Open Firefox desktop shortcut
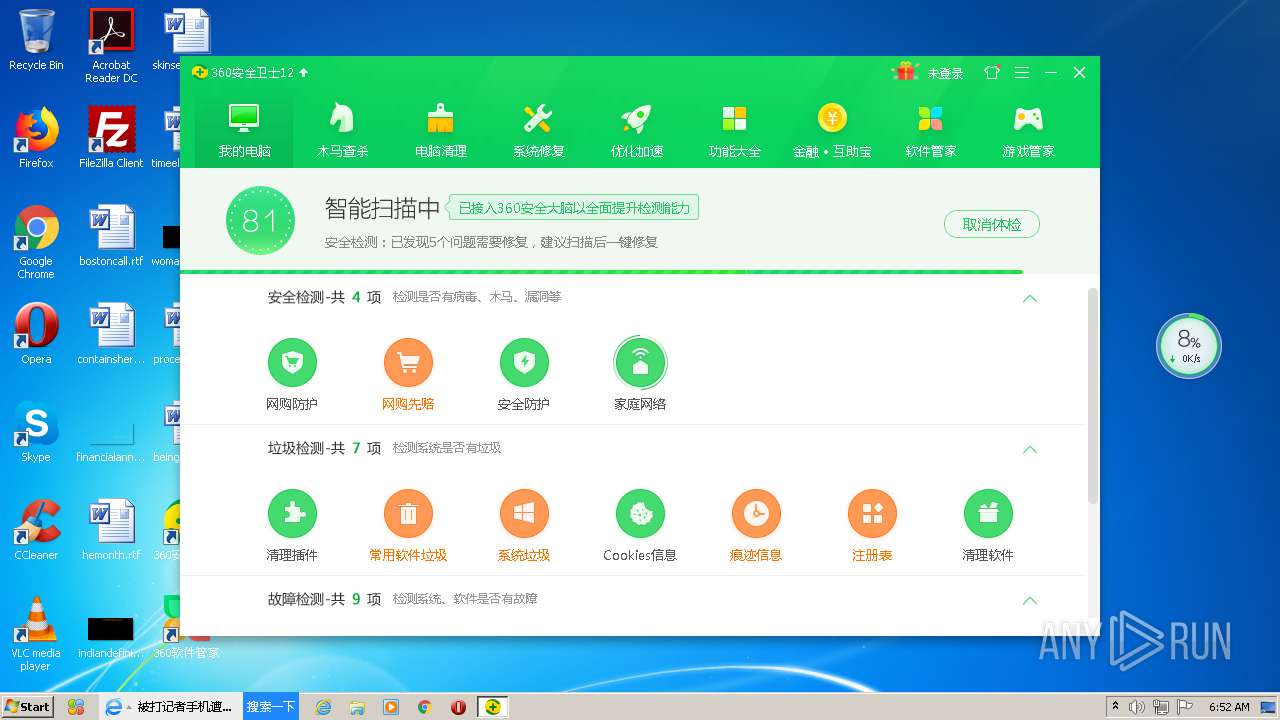Image resolution: width=1280 pixels, height=720 pixels. pyautogui.click(x=36, y=137)
